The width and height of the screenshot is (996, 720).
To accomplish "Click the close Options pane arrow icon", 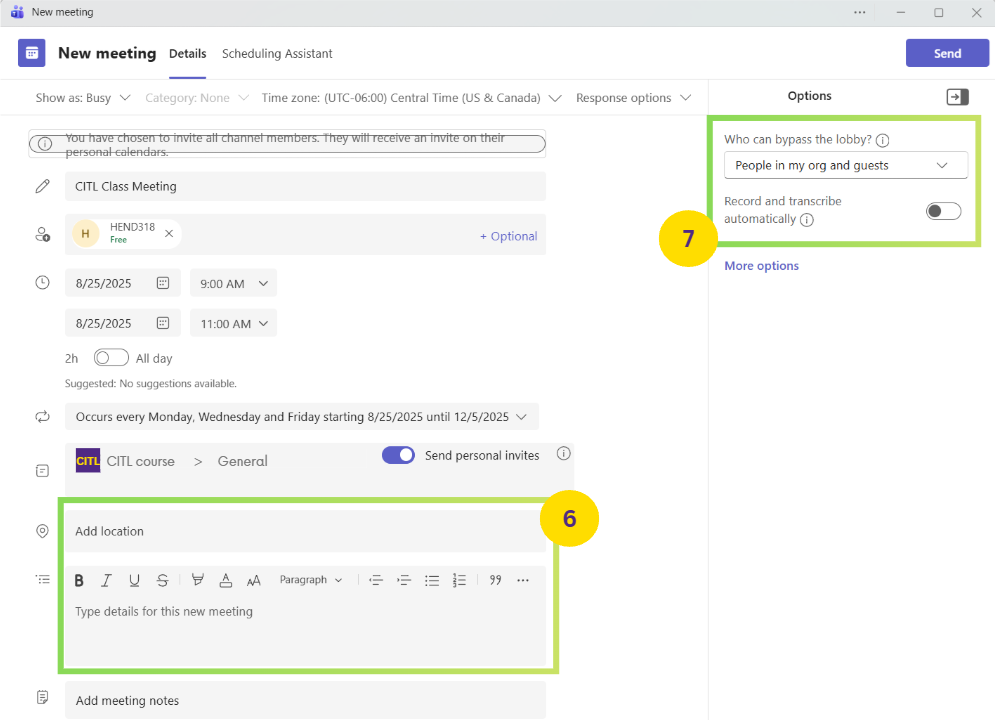I will pos(957,96).
